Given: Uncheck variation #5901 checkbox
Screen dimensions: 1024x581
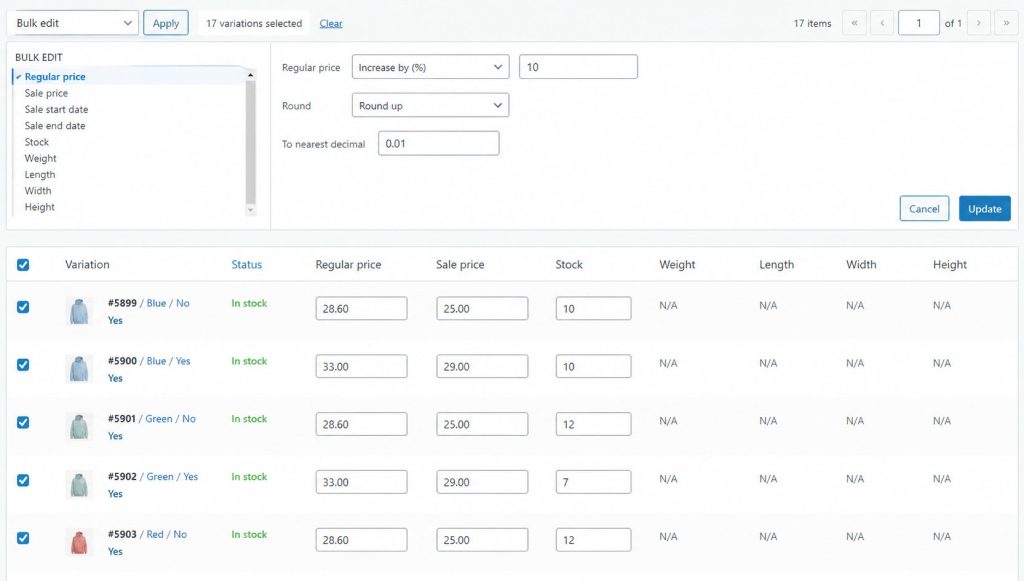Looking at the screenshot, I should tap(23, 422).
